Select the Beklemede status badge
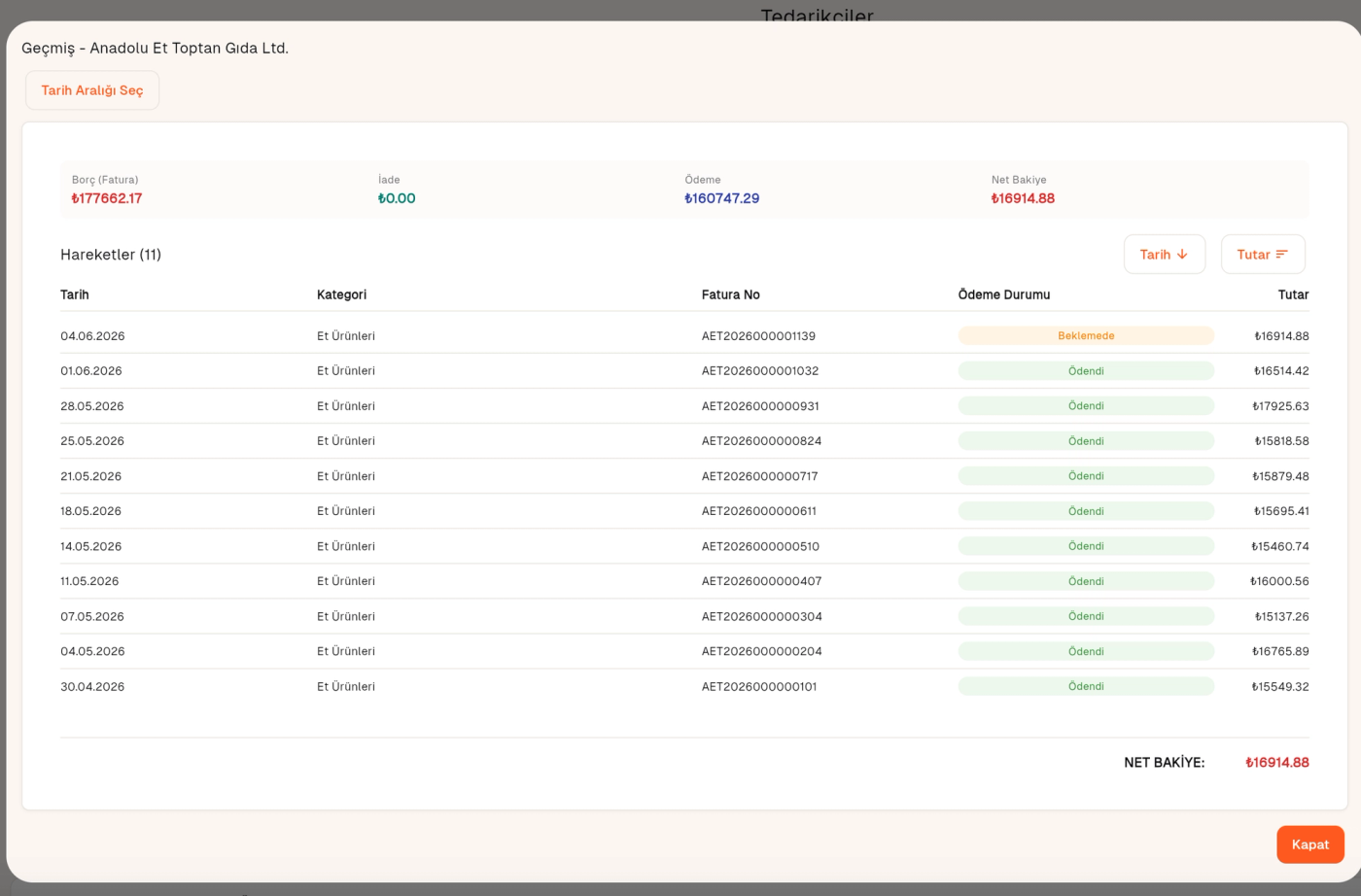The width and height of the screenshot is (1361, 896). 1086,336
